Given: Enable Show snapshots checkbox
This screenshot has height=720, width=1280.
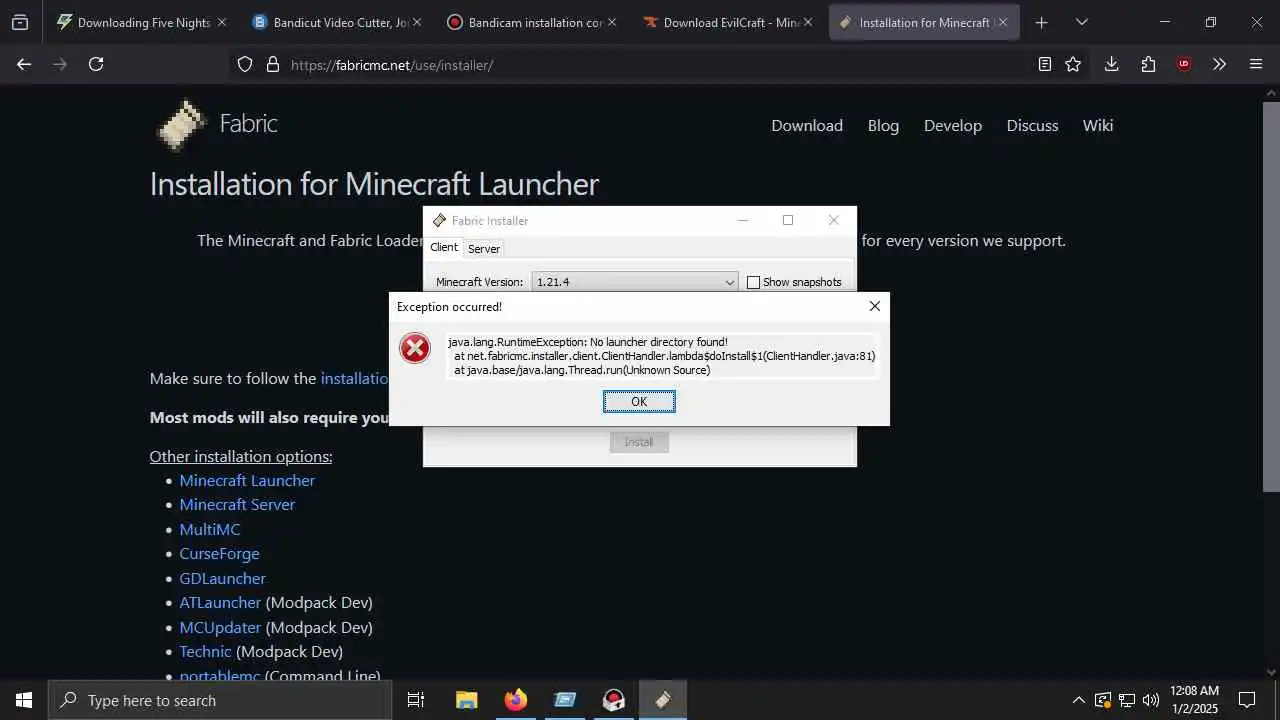Looking at the screenshot, I should click(x=753, y=282).
